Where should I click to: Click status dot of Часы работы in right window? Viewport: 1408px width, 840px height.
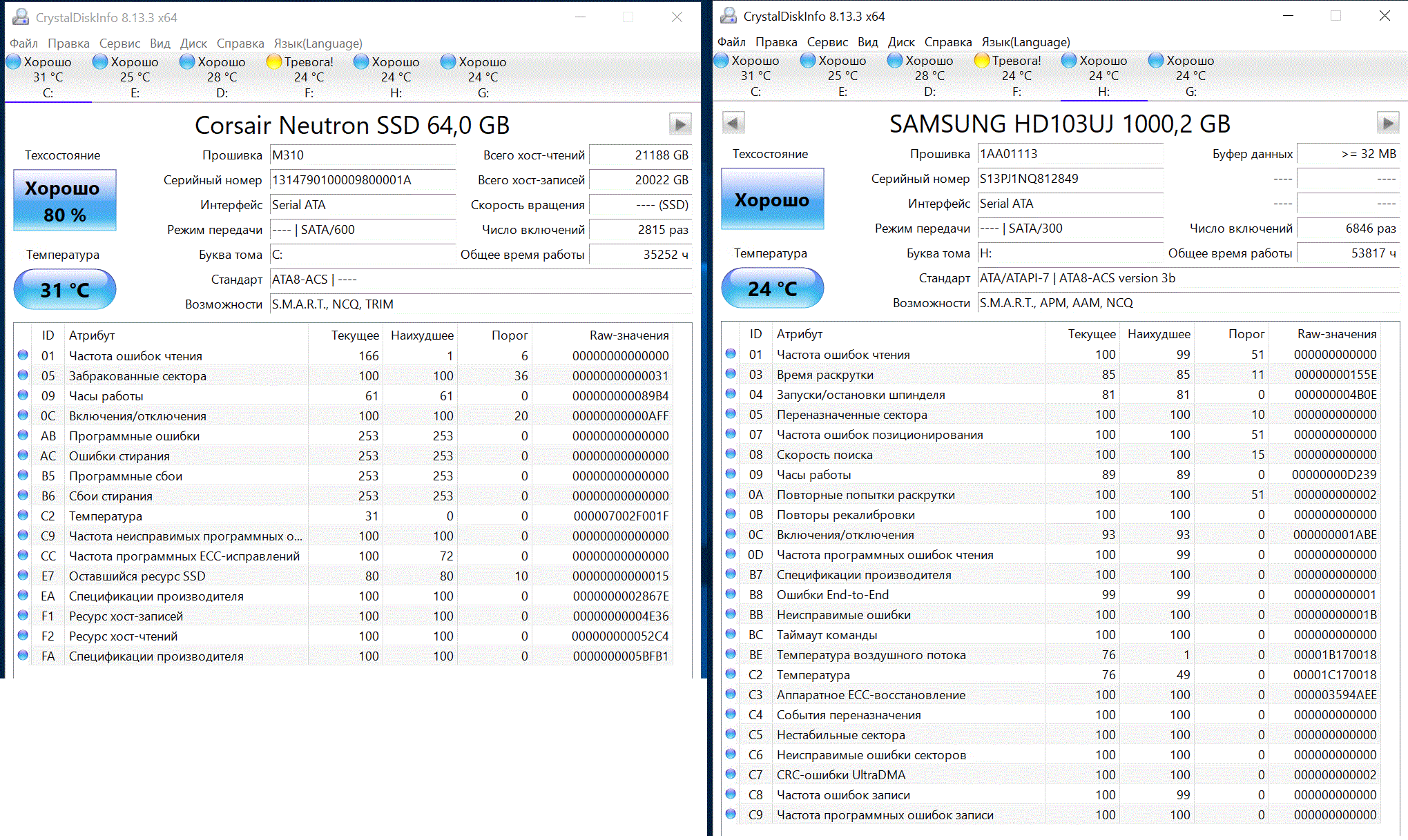click(x=731, y=473)
